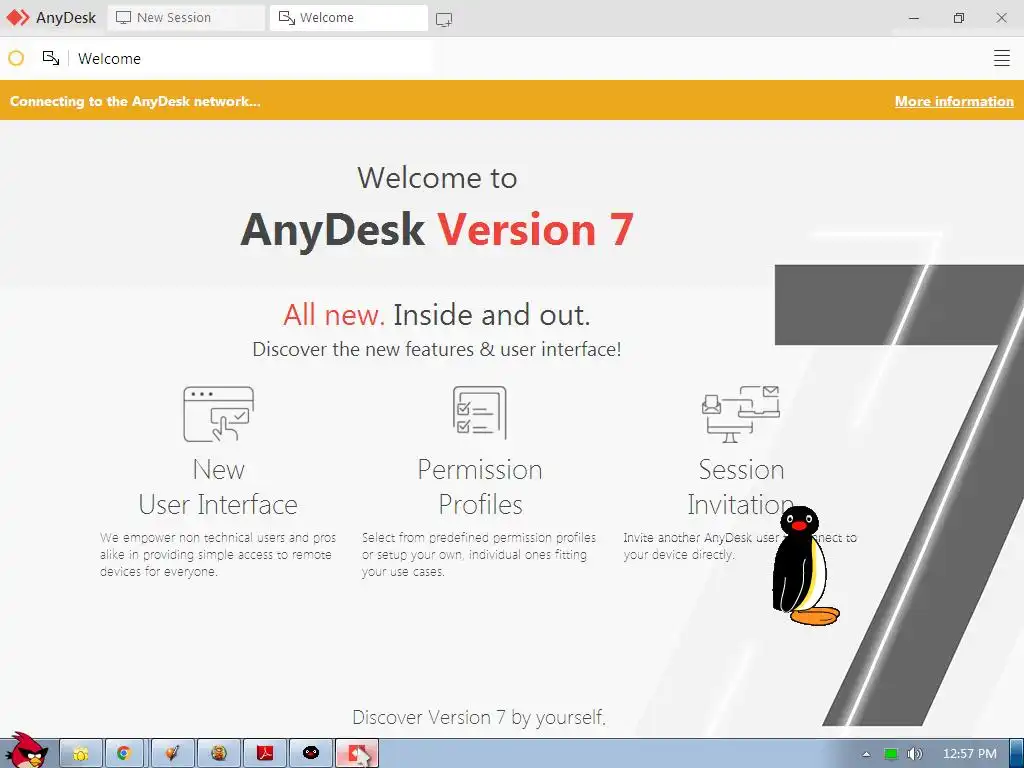Viewport: 1024px width, 768px height.
Task: Click the green tray status icon
Action: coord(891,754)
